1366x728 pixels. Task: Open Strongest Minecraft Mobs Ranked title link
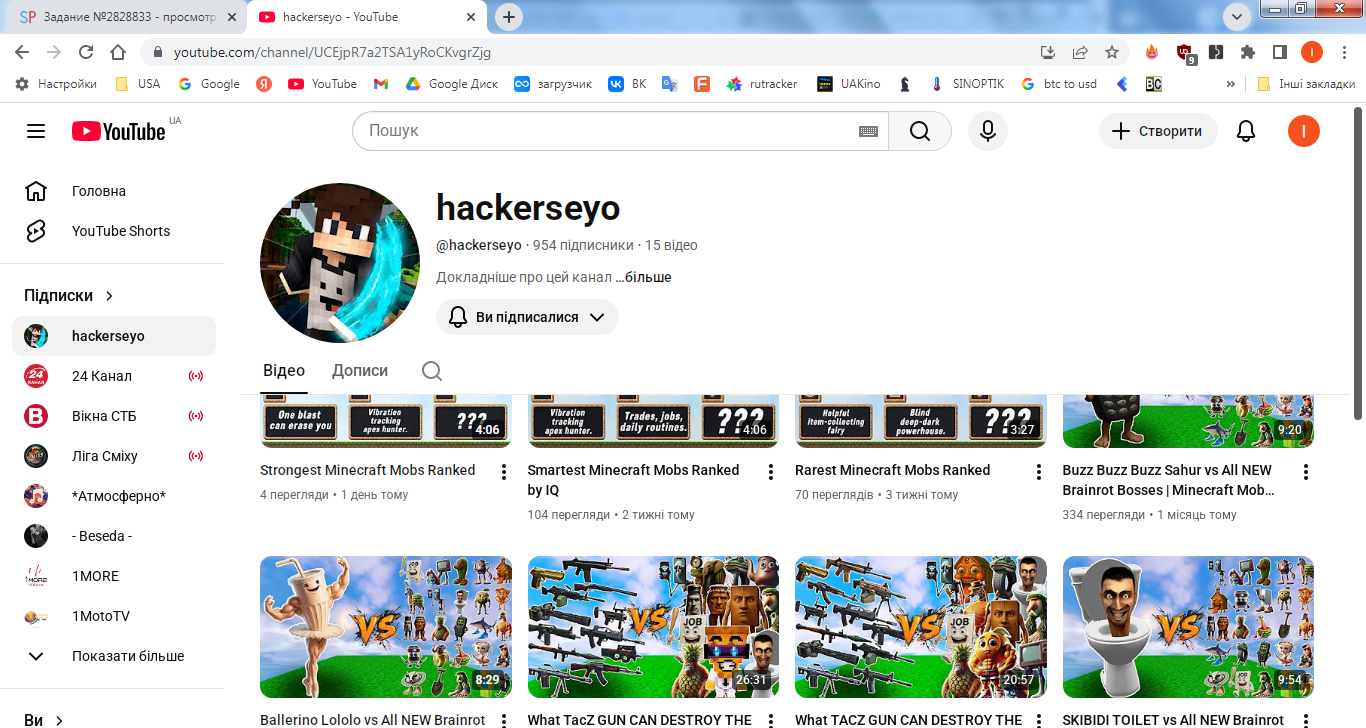368,470
